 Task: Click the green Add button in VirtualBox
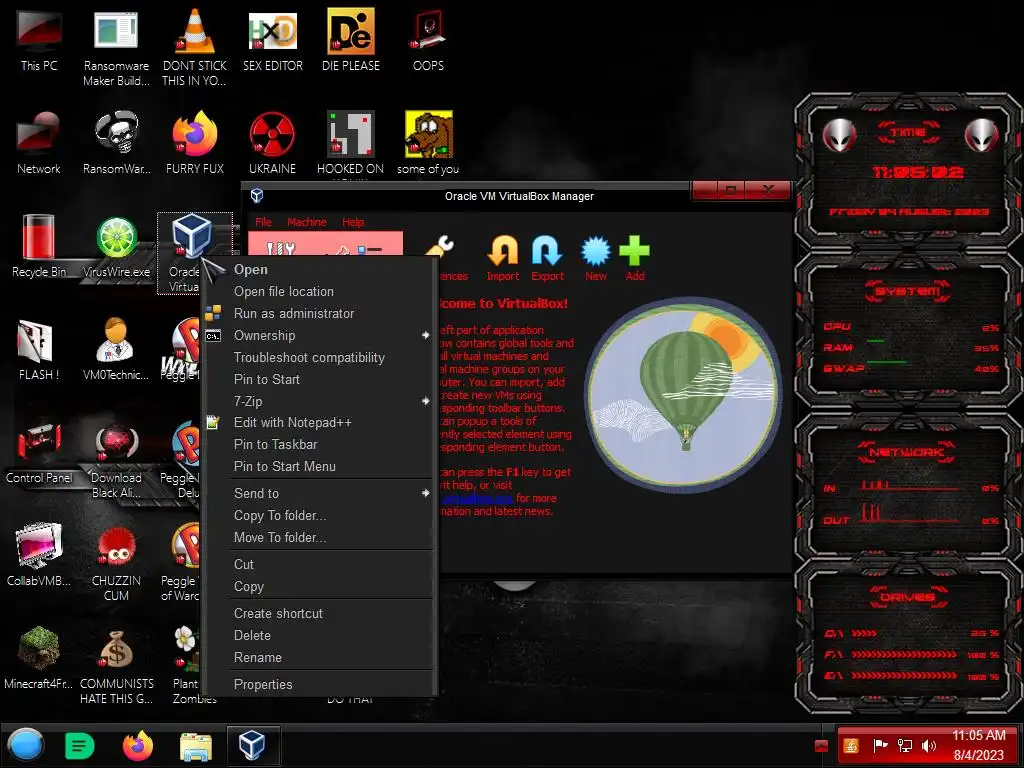[x=635, y=259]
